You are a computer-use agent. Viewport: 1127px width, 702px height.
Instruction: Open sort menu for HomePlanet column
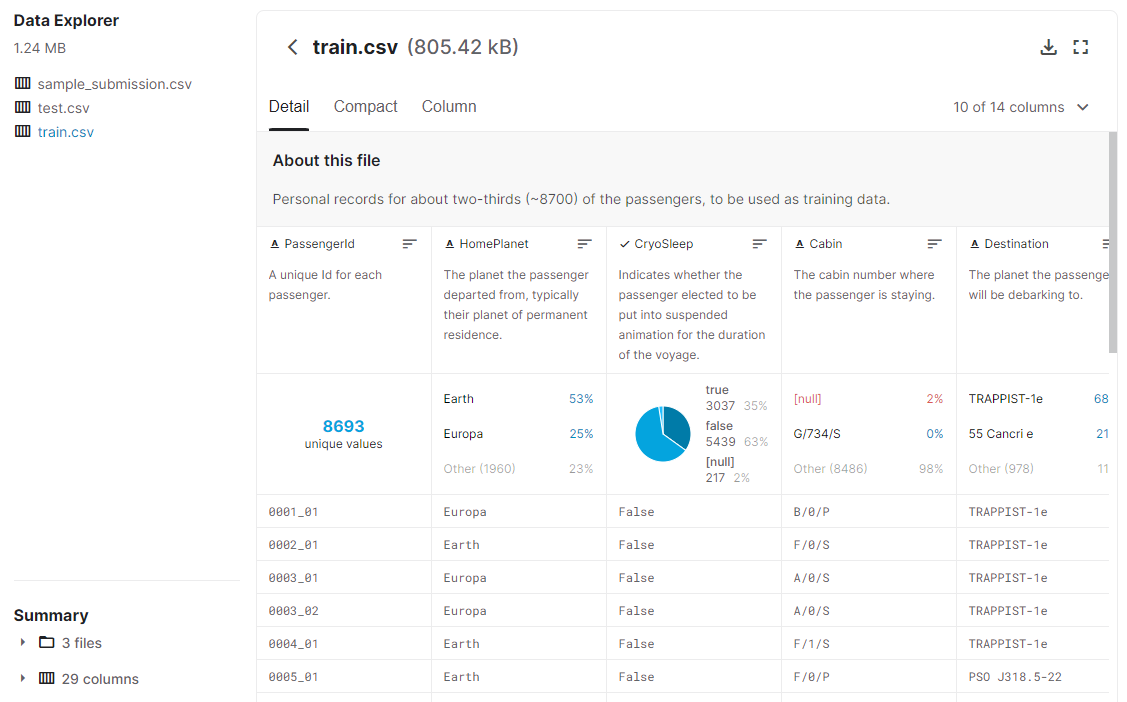pyautogui.click(x=584, y=244)
